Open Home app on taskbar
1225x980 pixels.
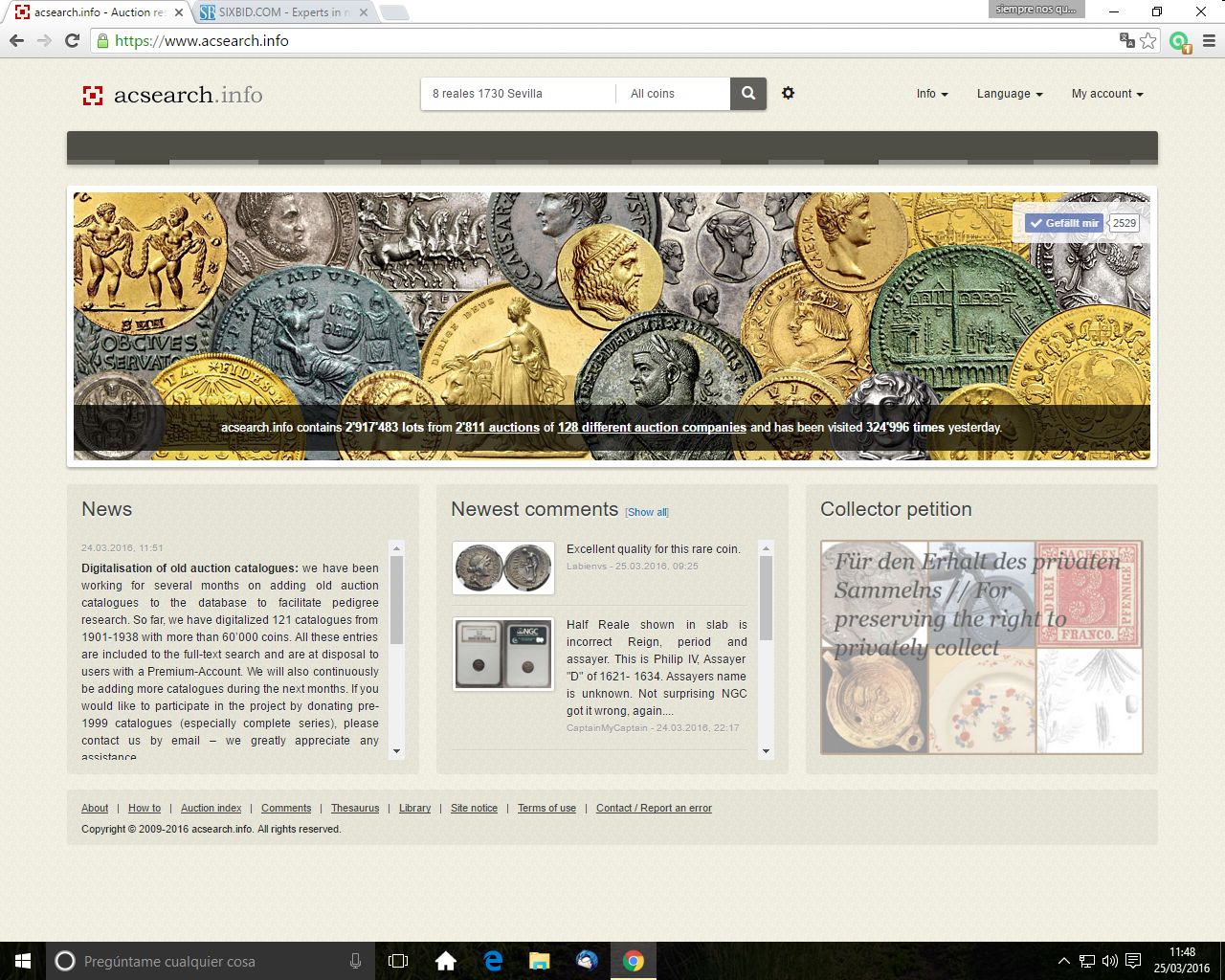(x=446, y=961)
